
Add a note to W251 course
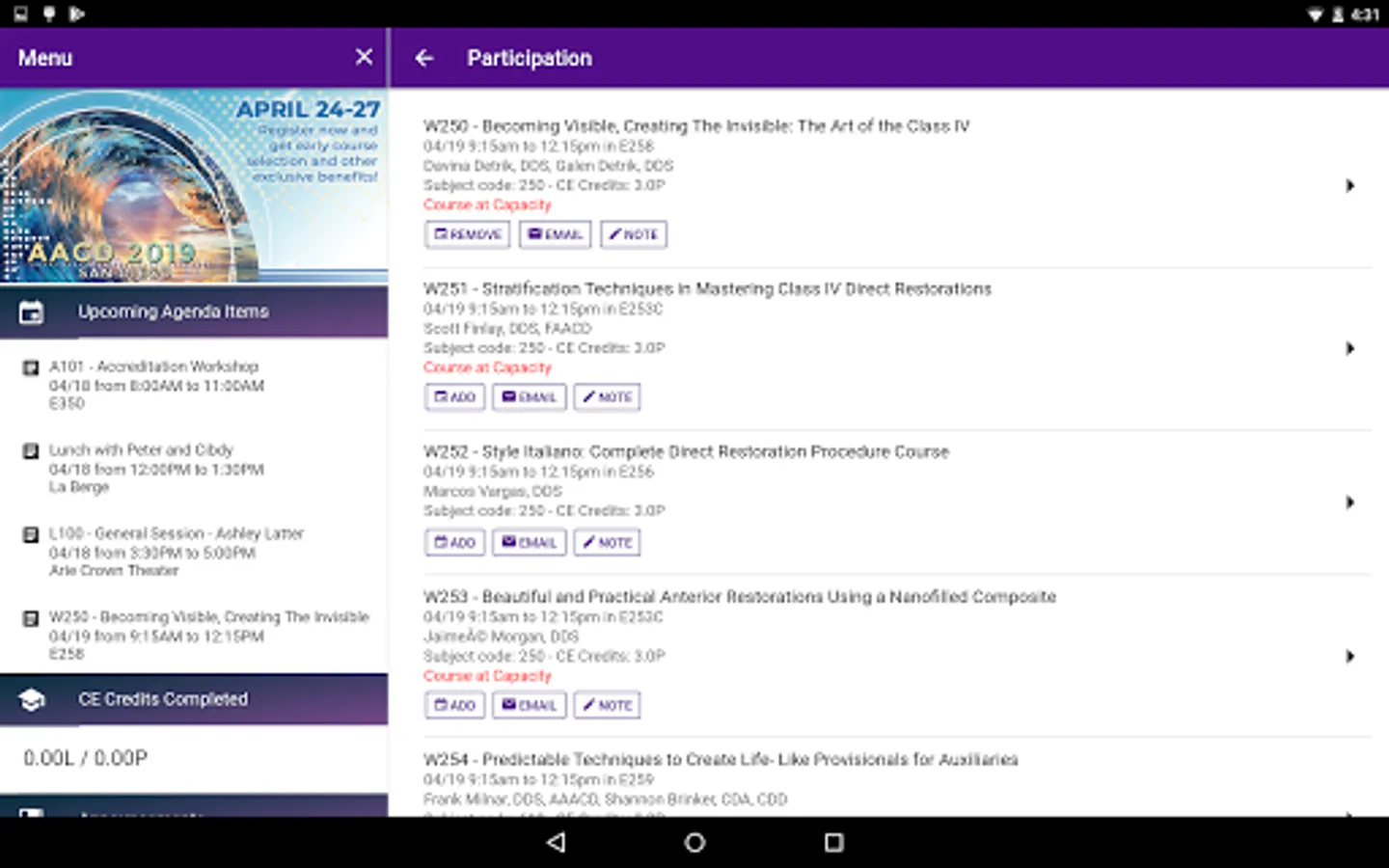tap(608, 397)
